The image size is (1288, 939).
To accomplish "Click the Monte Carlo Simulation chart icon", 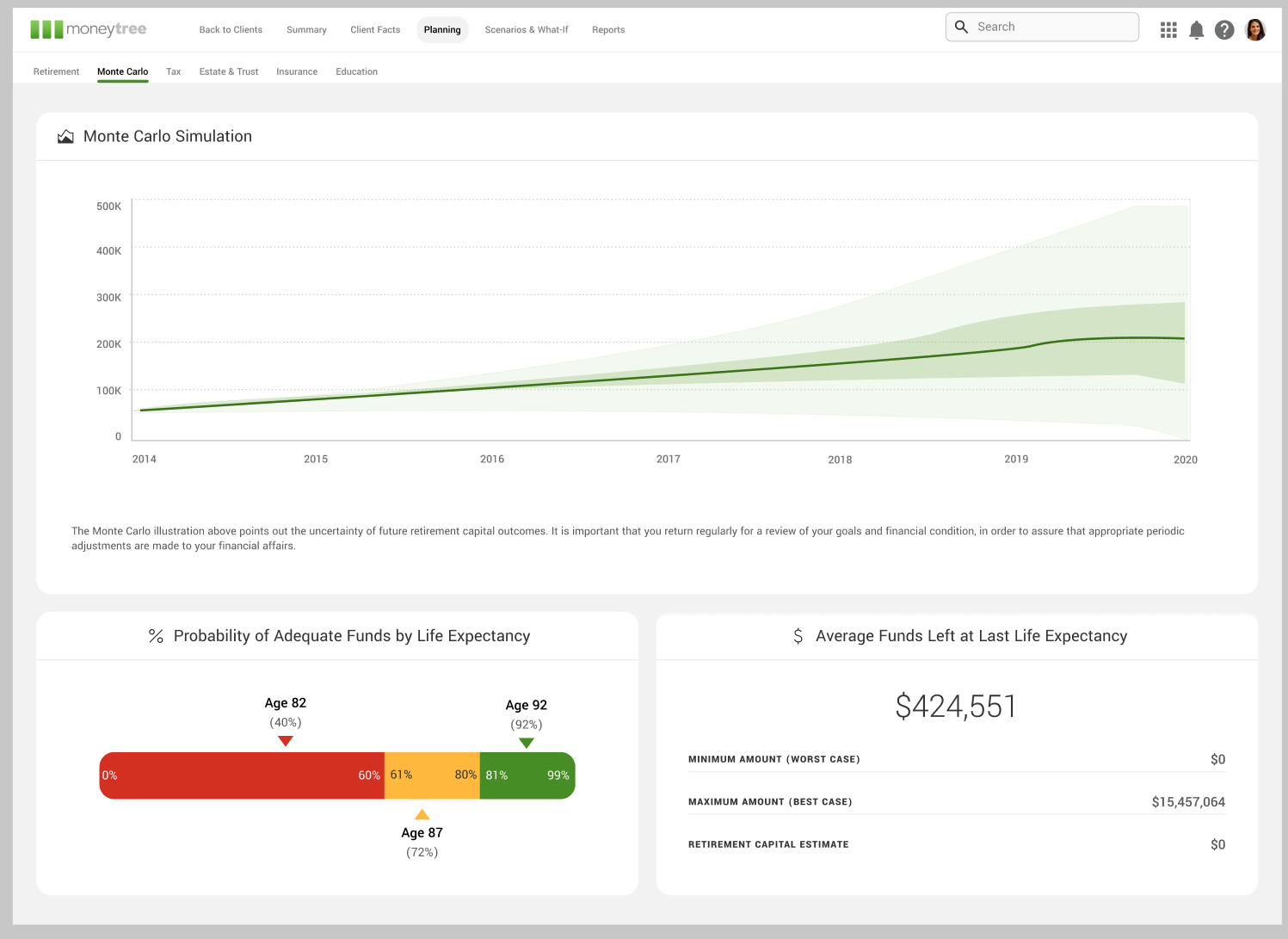I will [x=65, y=135].
